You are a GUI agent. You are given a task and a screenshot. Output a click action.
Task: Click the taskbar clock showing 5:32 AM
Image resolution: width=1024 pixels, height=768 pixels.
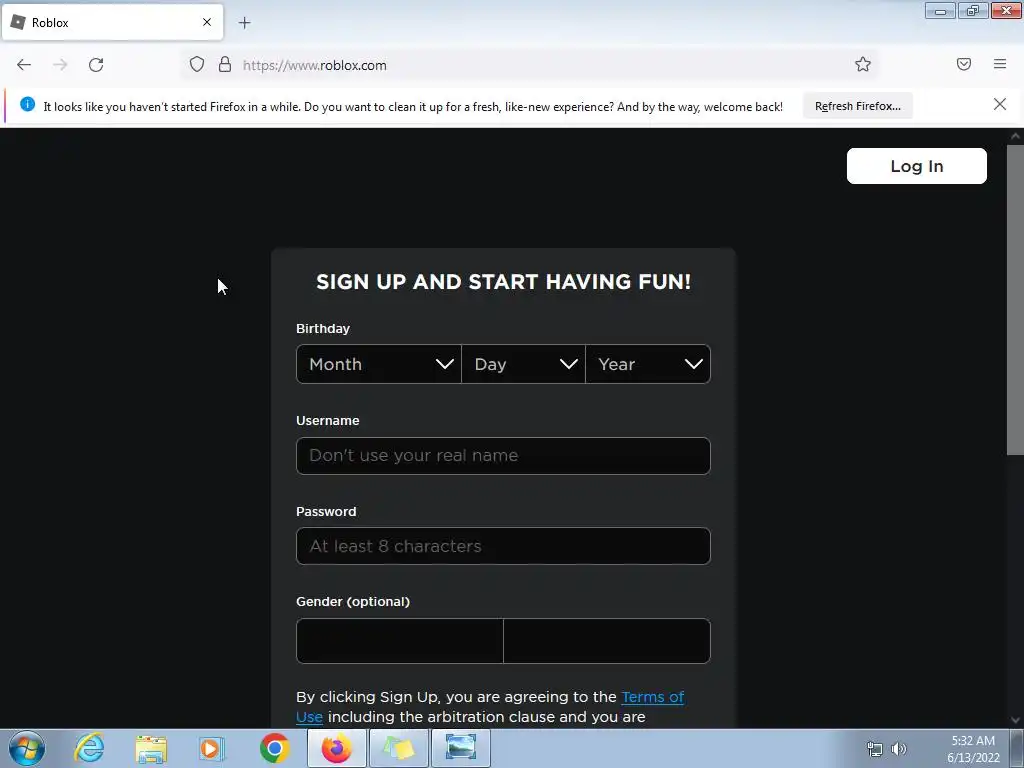(x=973, y=749)
